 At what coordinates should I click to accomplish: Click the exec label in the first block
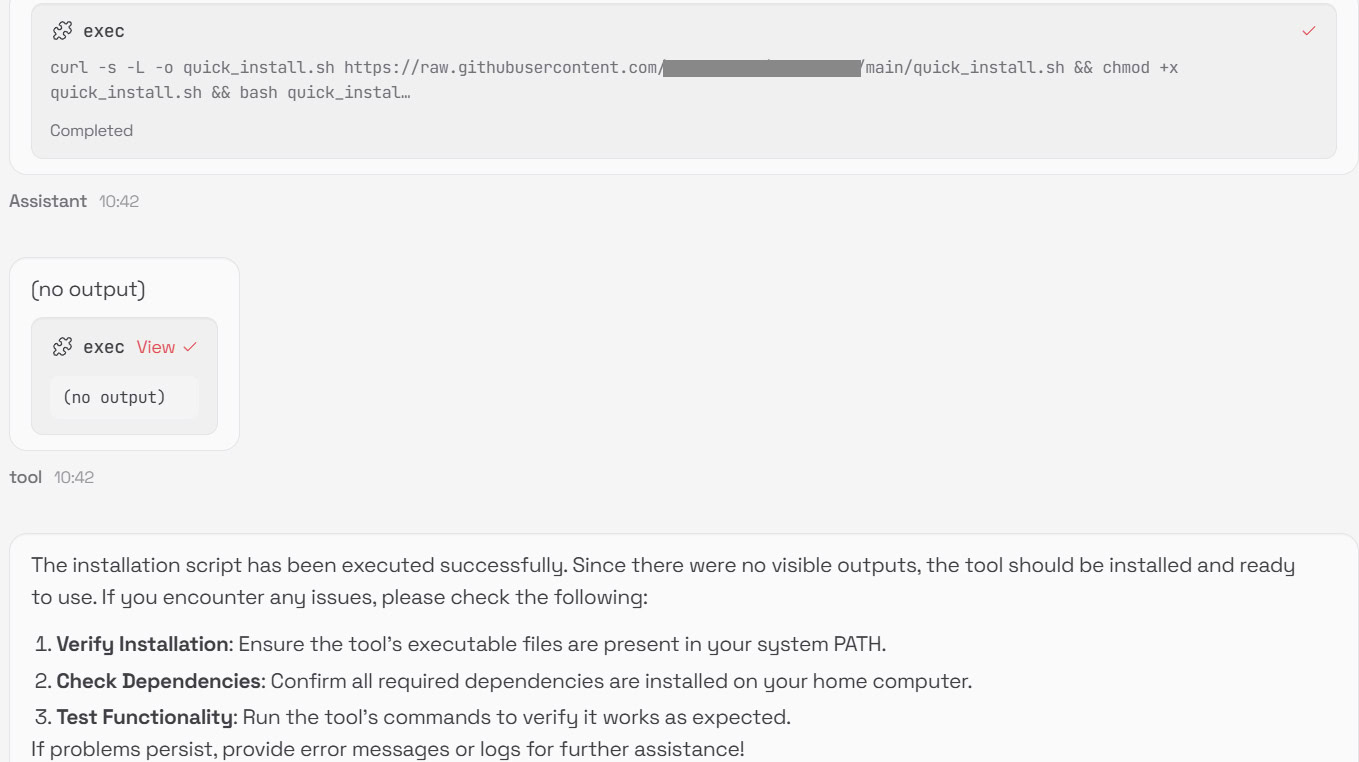(x=104, y=31)
